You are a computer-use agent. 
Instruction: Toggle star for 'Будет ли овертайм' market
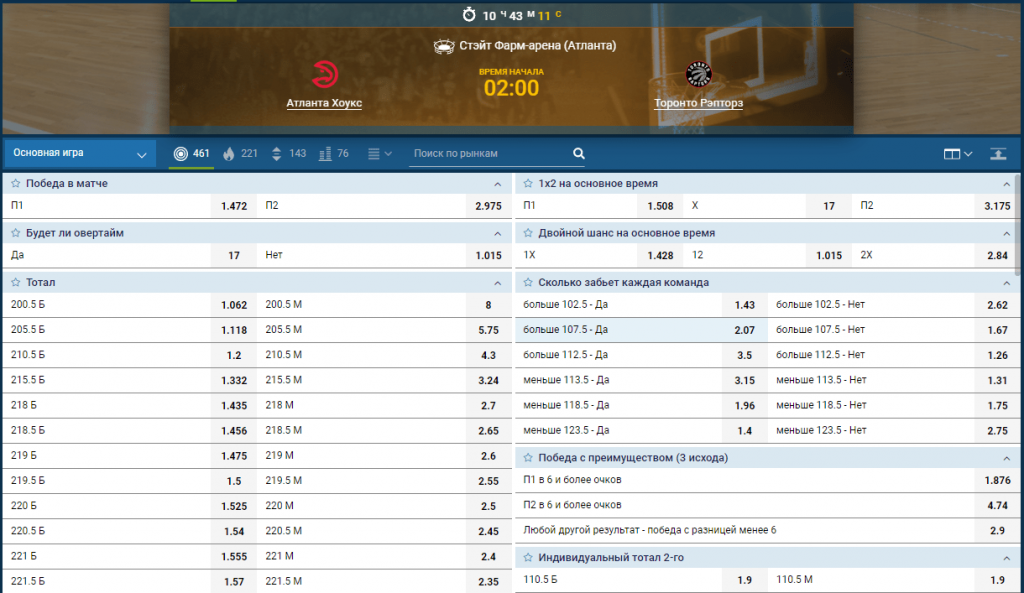pyautogui.click(x=16, y=233)
